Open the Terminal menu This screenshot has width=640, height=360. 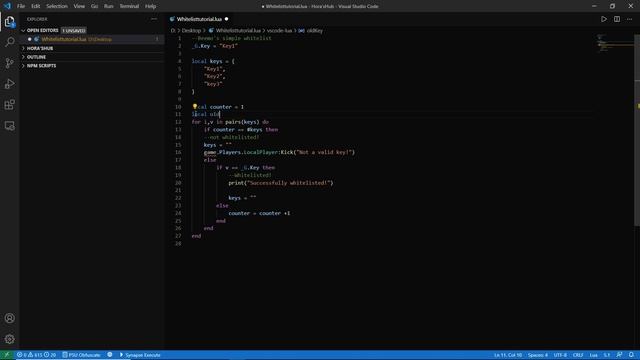[x=129, y=6]
